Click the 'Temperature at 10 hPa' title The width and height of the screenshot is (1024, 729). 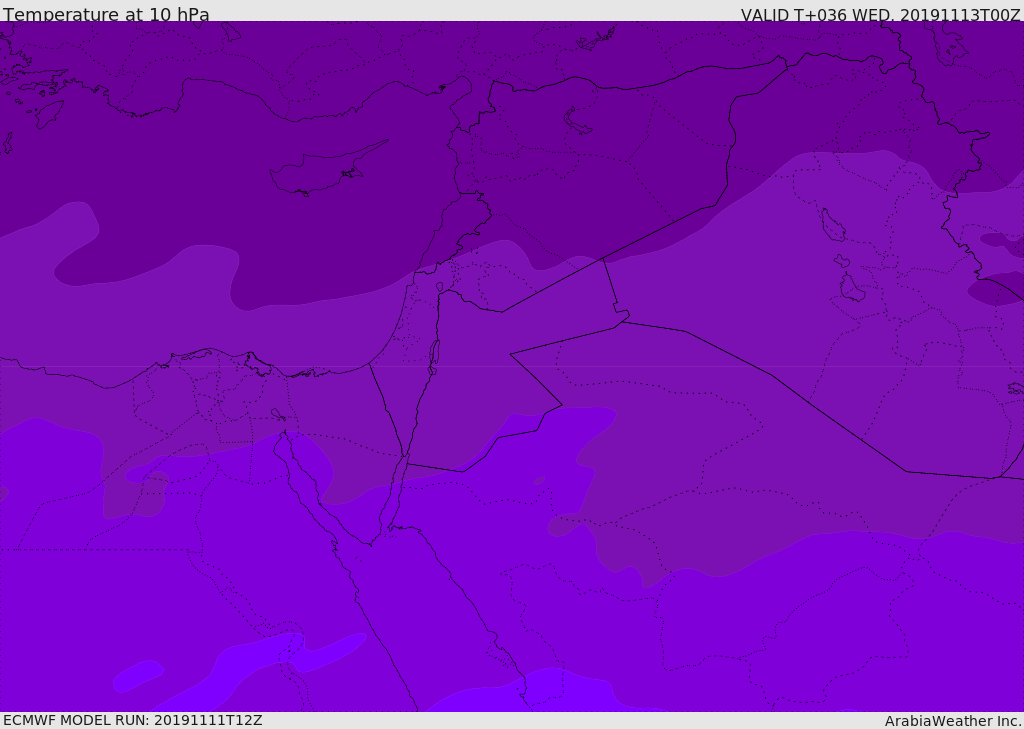click(106, 14)
